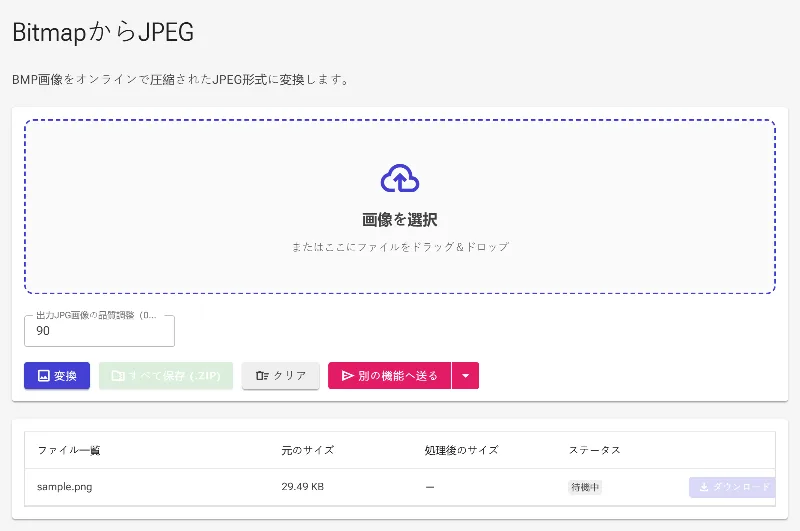The width and height of the screenshot is (800, 531).
Task: Click the 29.49 KB size value
Action: click(303, 487)
